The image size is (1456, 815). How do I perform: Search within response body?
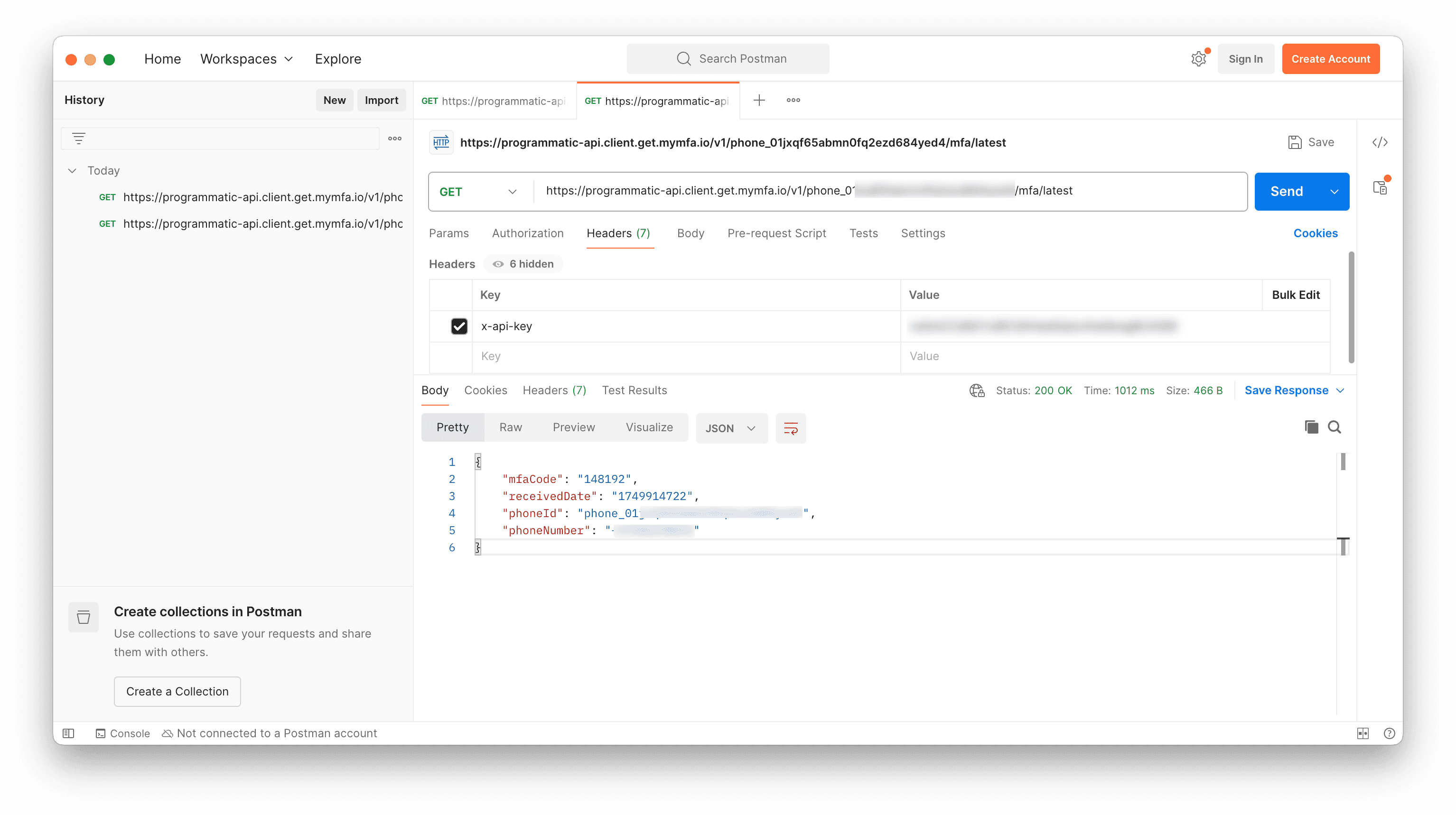1335,427
